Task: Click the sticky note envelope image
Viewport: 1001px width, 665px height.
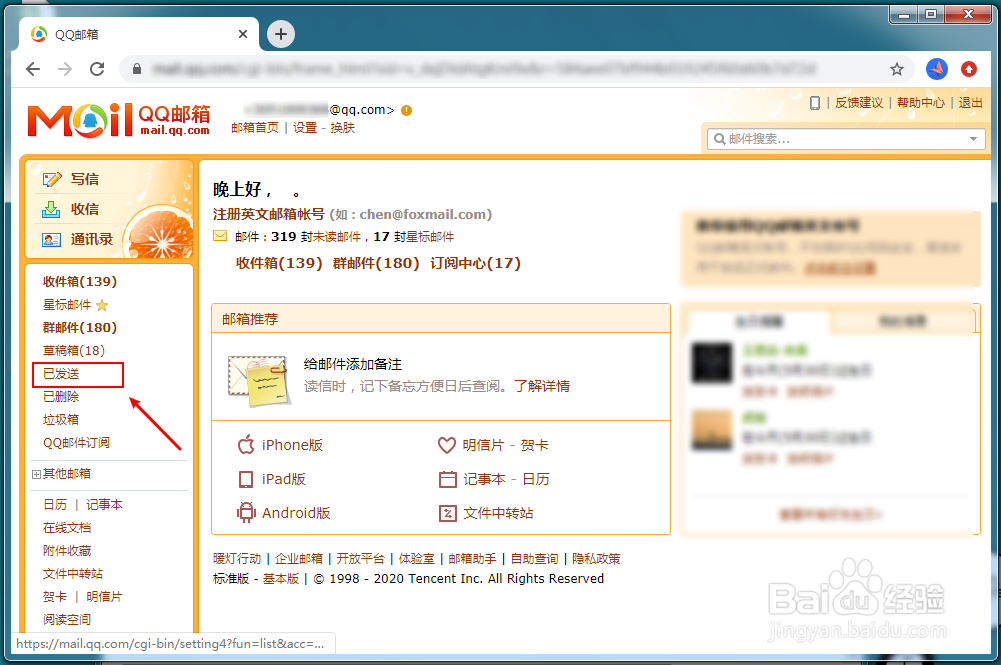Action: tap(259, 380)
